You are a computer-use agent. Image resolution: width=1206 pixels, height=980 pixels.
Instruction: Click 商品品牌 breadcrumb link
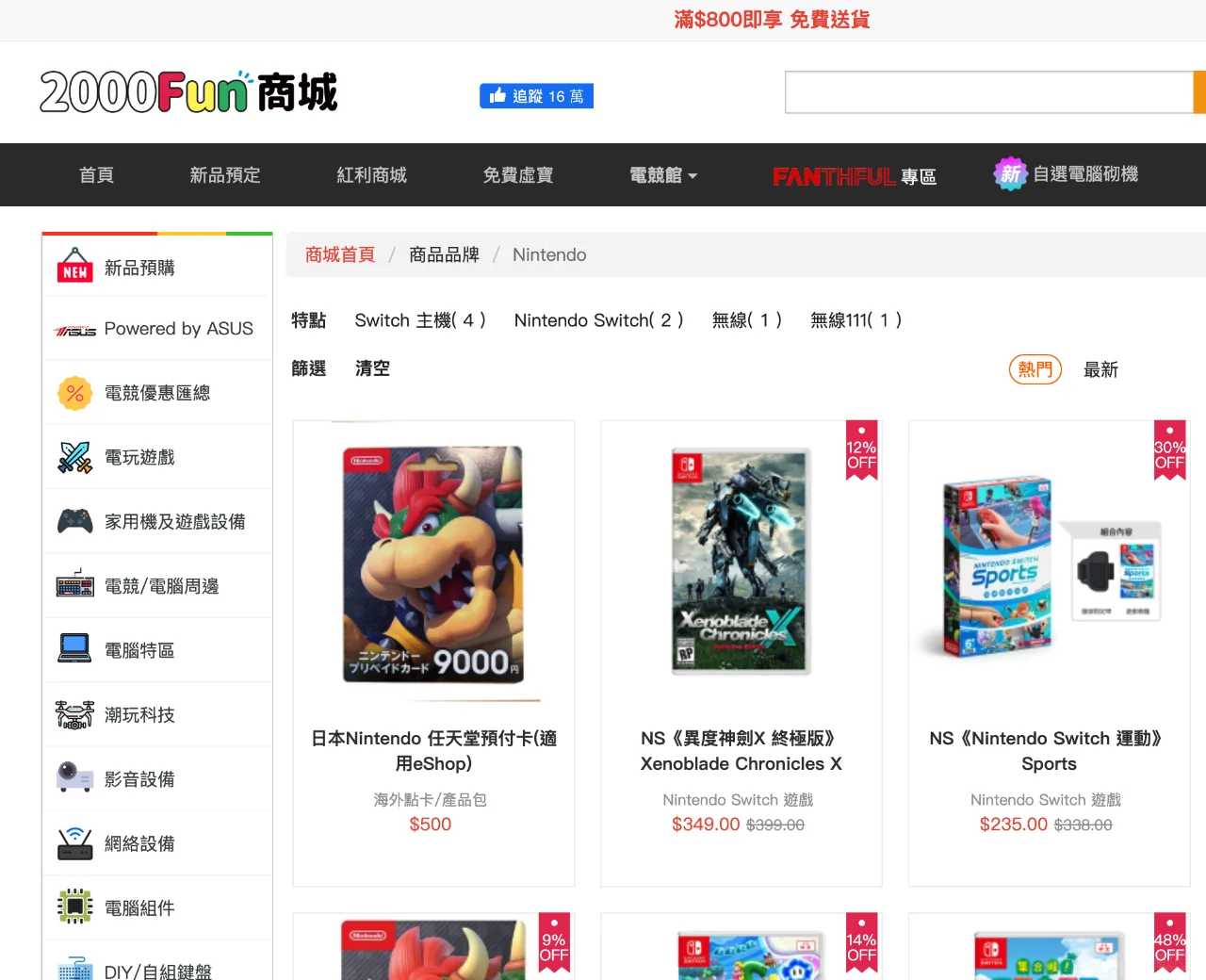click(444, 254)
